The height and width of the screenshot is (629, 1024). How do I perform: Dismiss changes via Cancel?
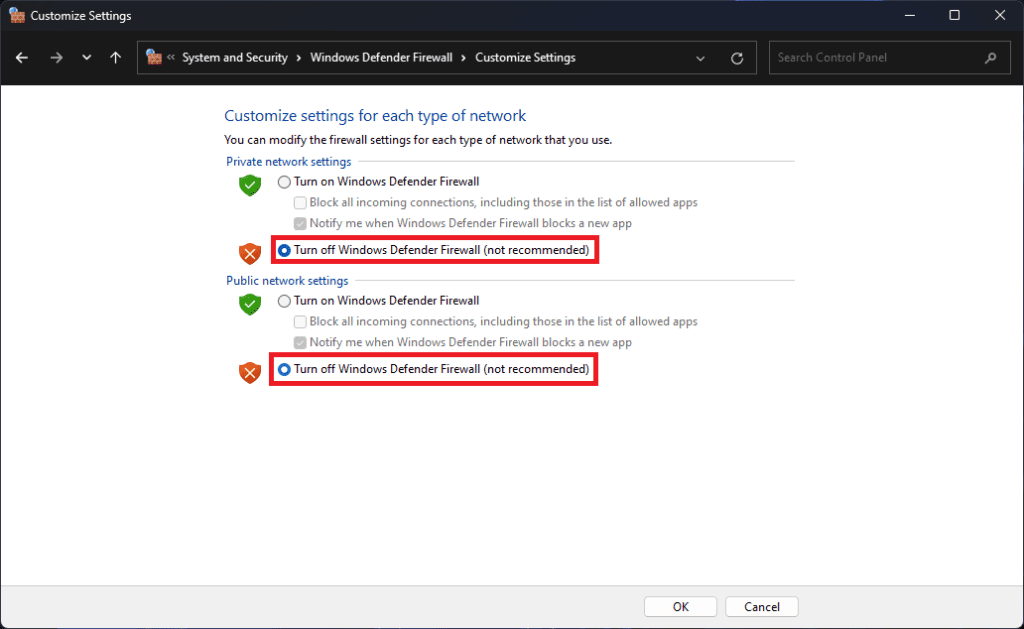click(761, 606)
